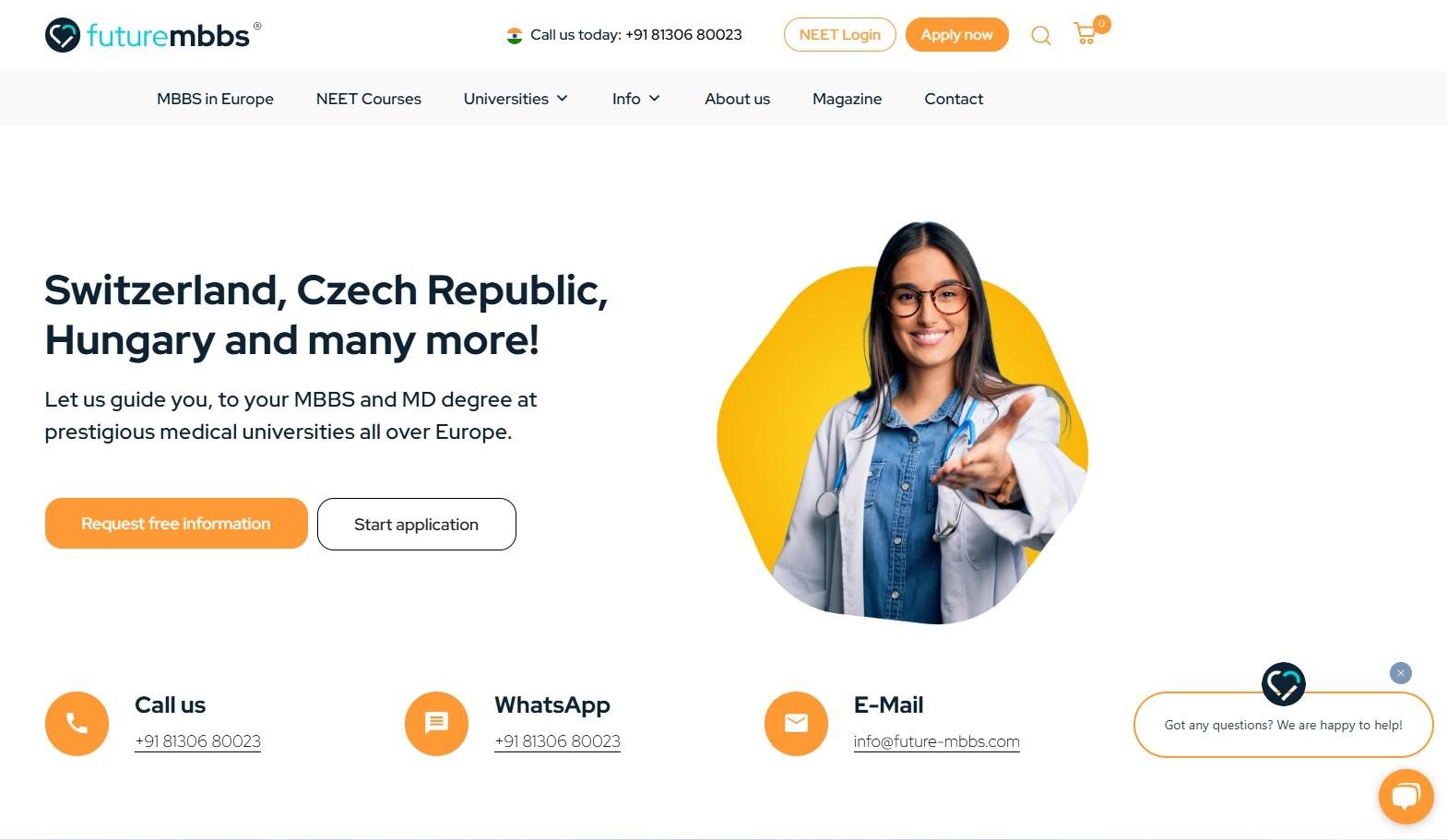Click the Apply now button
This screenshot has width=1447, height=840.
956,35
